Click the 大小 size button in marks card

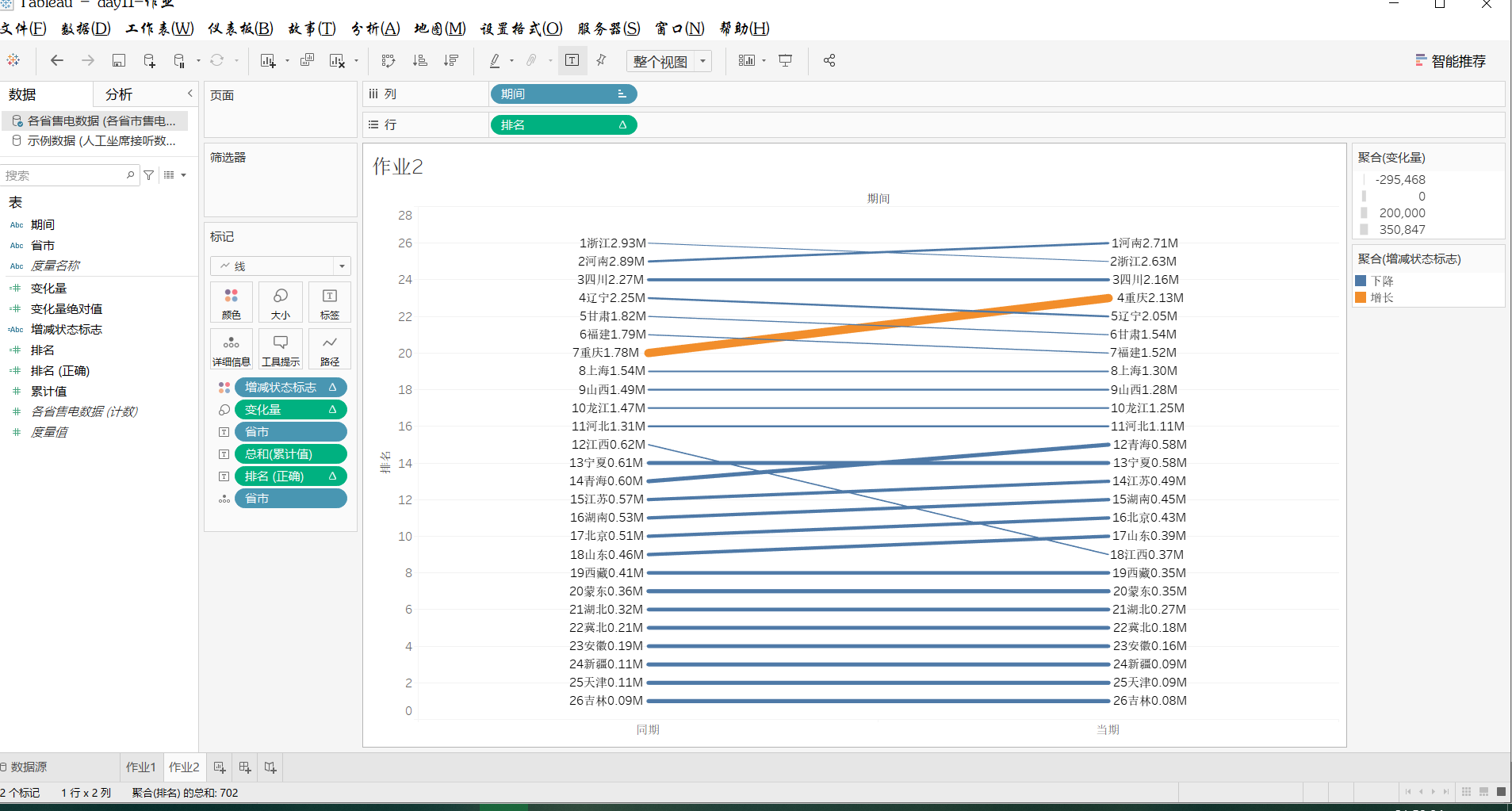[x=281, y=304]
